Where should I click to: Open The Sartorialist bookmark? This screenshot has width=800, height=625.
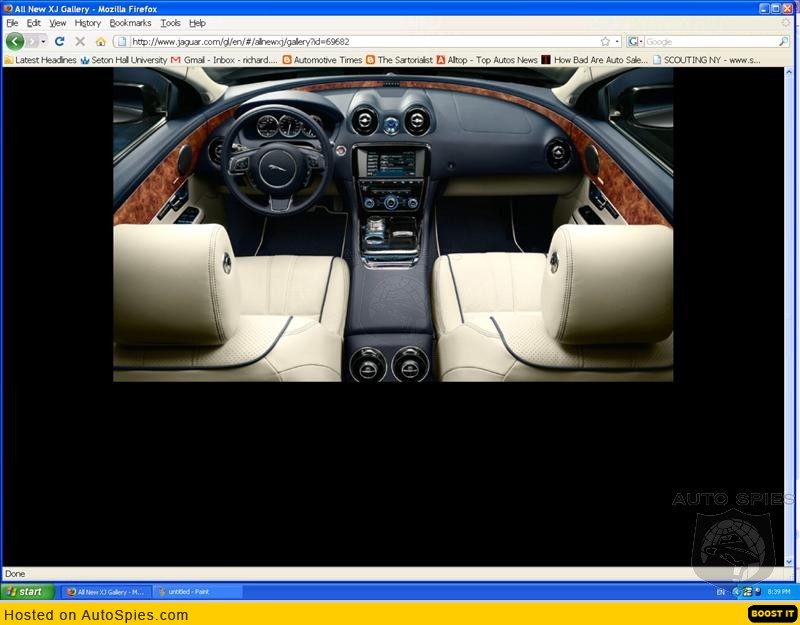[x=399, y=60]
